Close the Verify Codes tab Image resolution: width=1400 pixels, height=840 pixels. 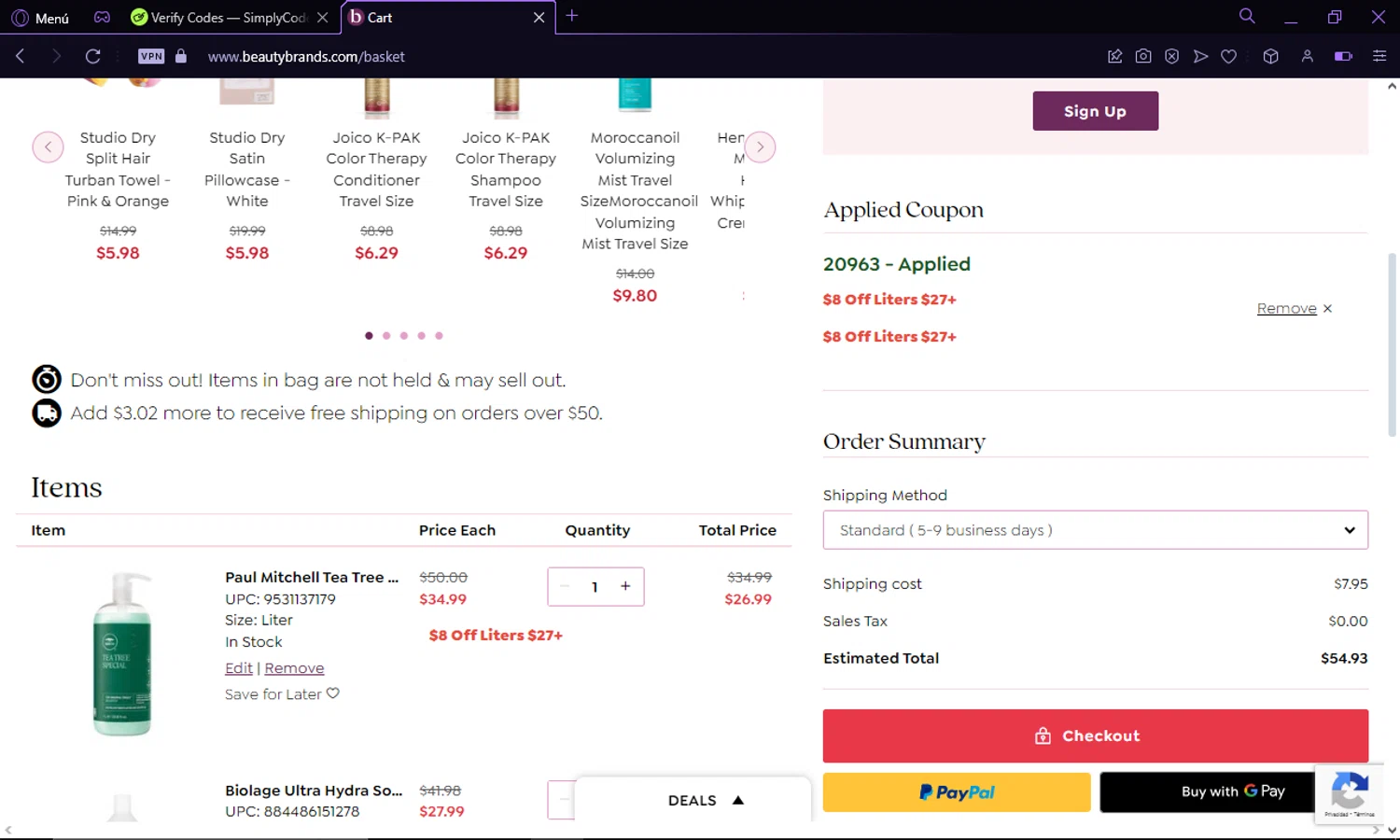click(322, 18)
